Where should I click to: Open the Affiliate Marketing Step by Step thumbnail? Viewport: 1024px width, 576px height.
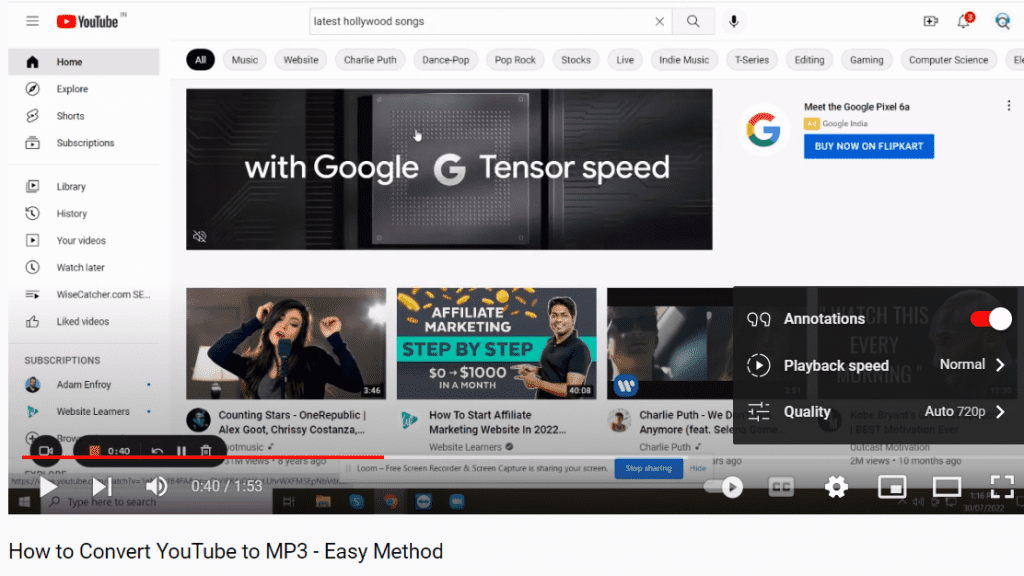pyautogui.click(x=496, y=344)
